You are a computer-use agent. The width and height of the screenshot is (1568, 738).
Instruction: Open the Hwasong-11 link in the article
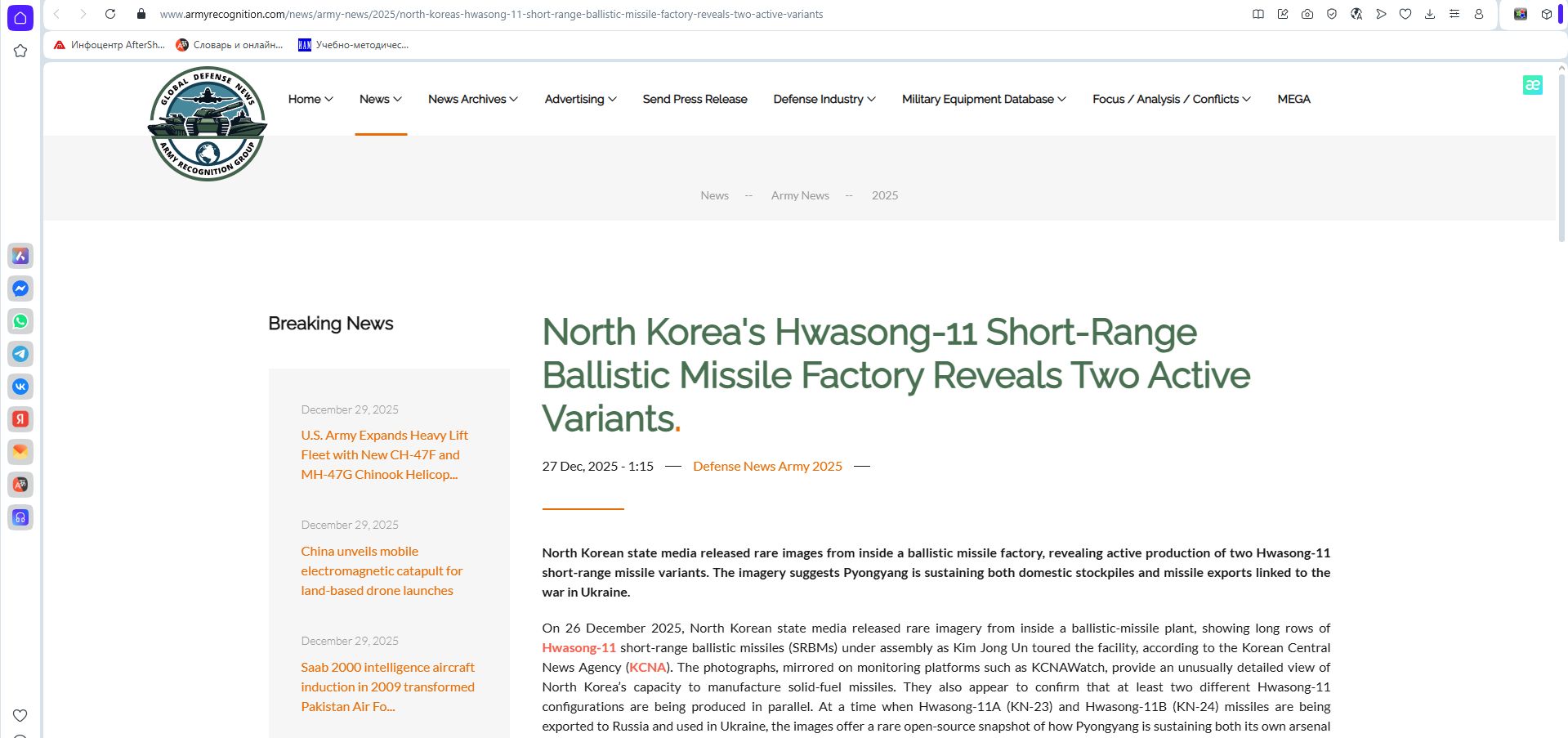coord(579,647)
